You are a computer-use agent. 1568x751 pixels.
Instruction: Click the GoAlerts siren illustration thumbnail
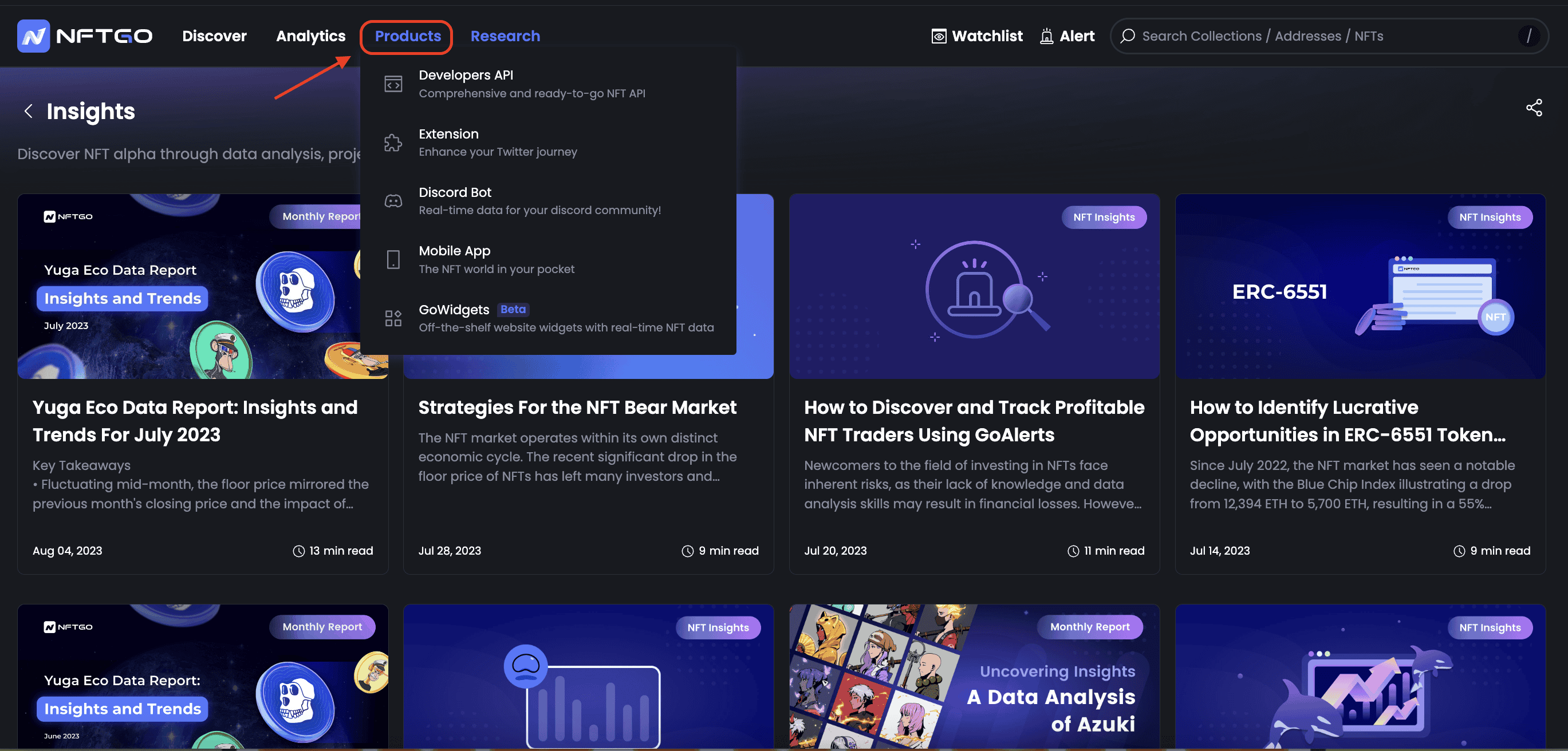974,286
